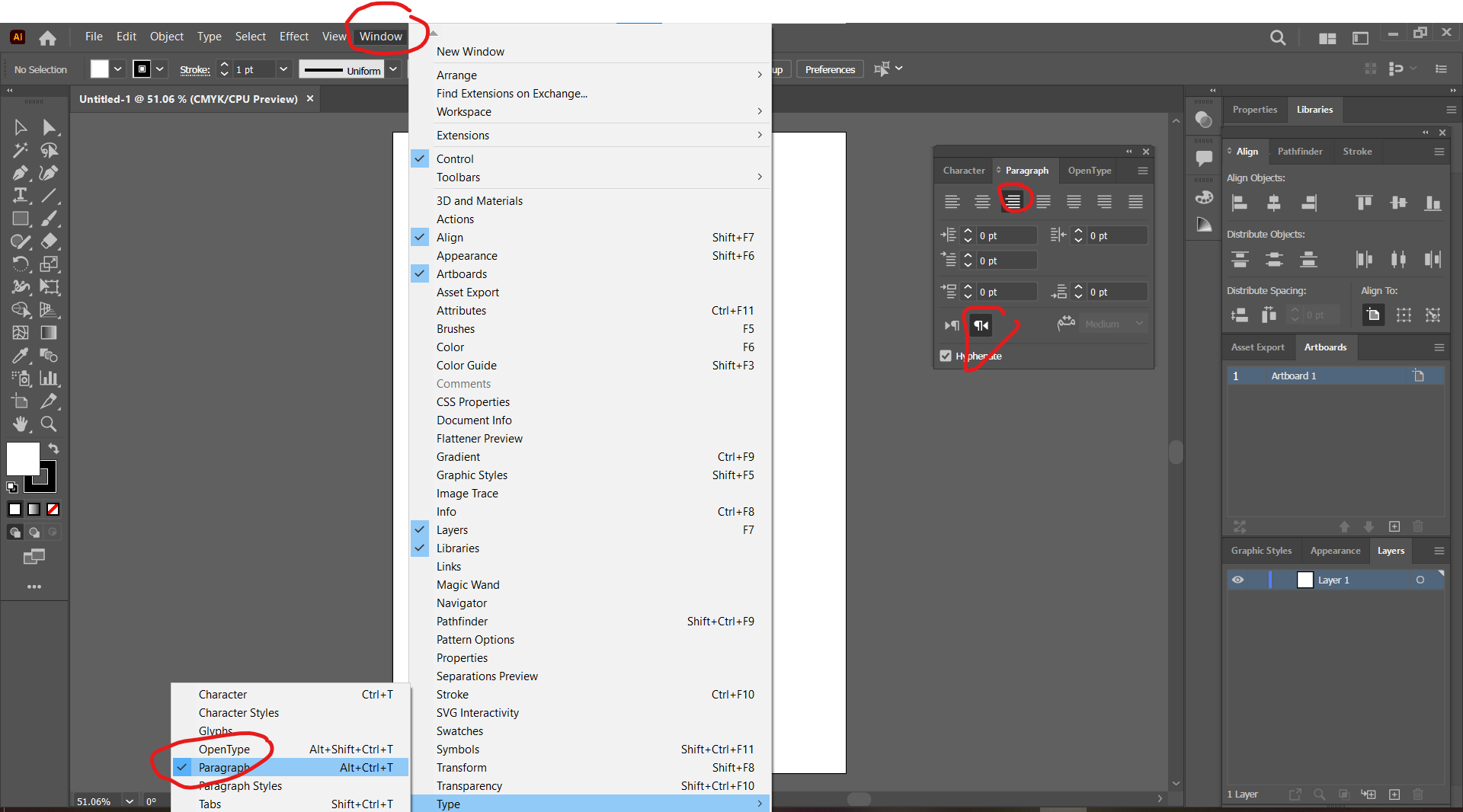Select the Pen tool
This screenshot has height=812, width=1463.
(x=21, y=173)
